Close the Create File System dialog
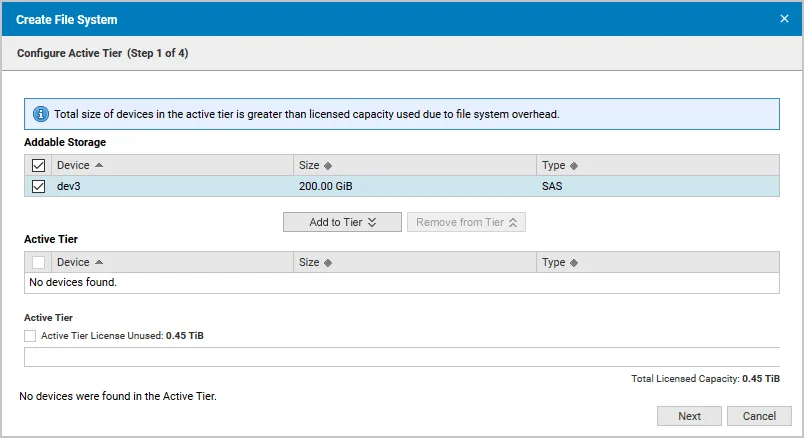Image resolution: width=804 pixels, height=438 pixels. 784,18
